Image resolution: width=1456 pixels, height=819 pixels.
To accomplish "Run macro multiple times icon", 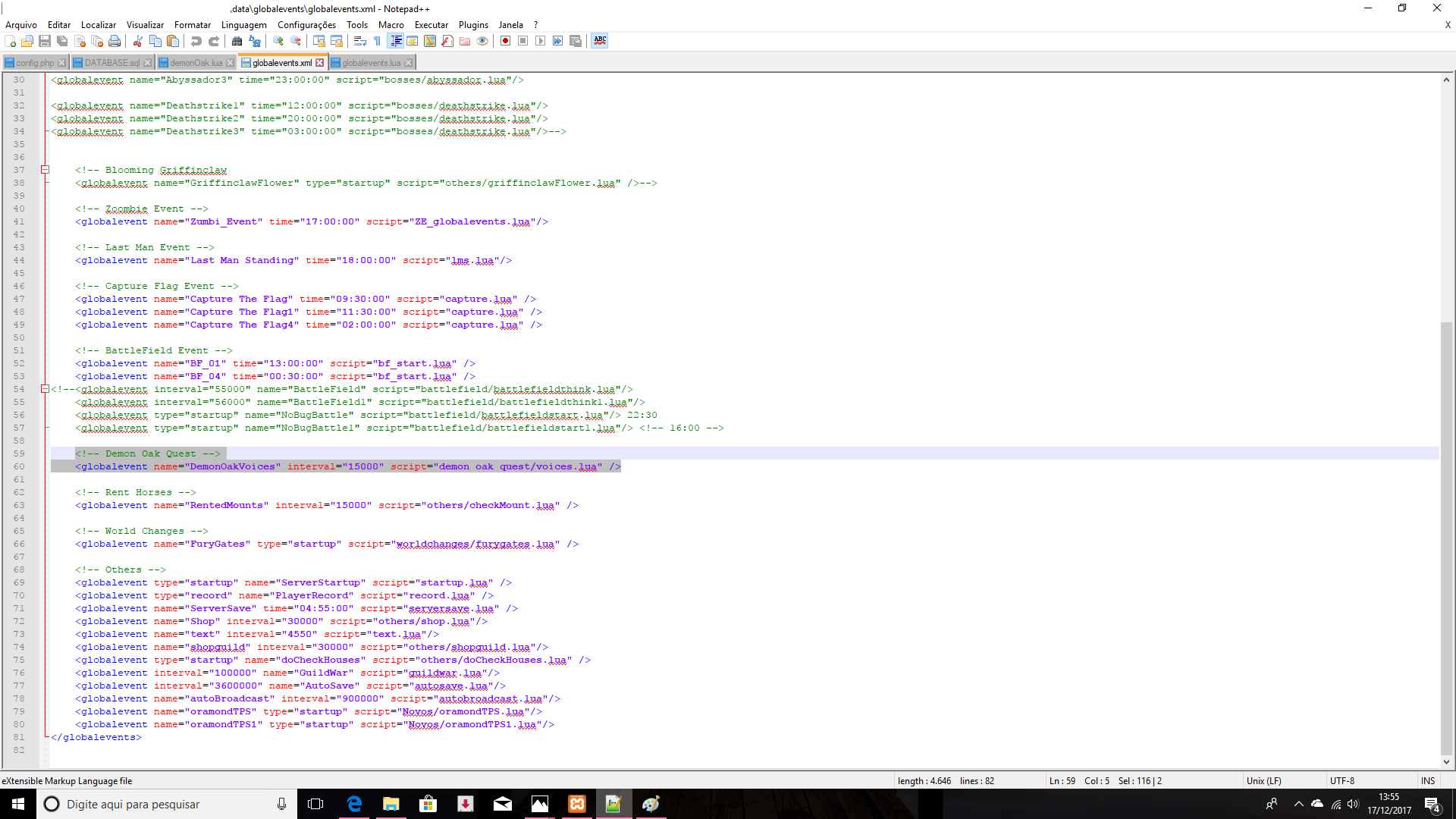I will (557, 41).
